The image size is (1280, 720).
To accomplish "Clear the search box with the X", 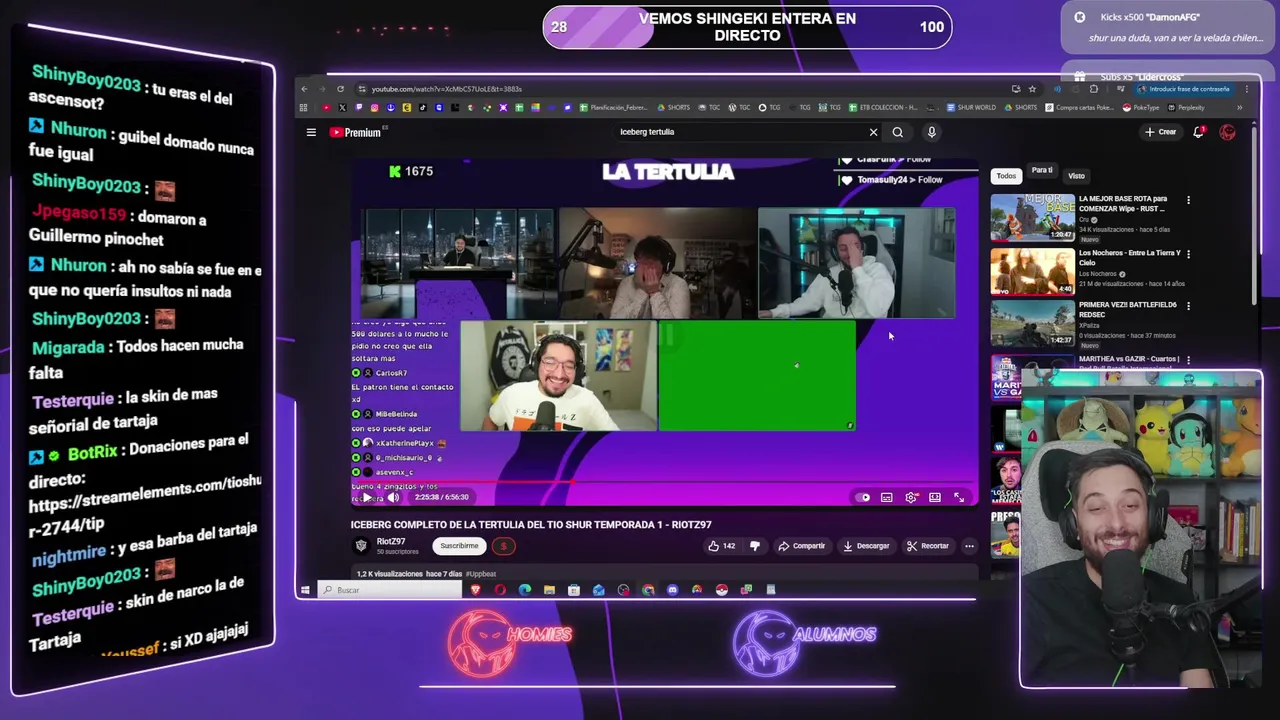I will click(873, 132).
